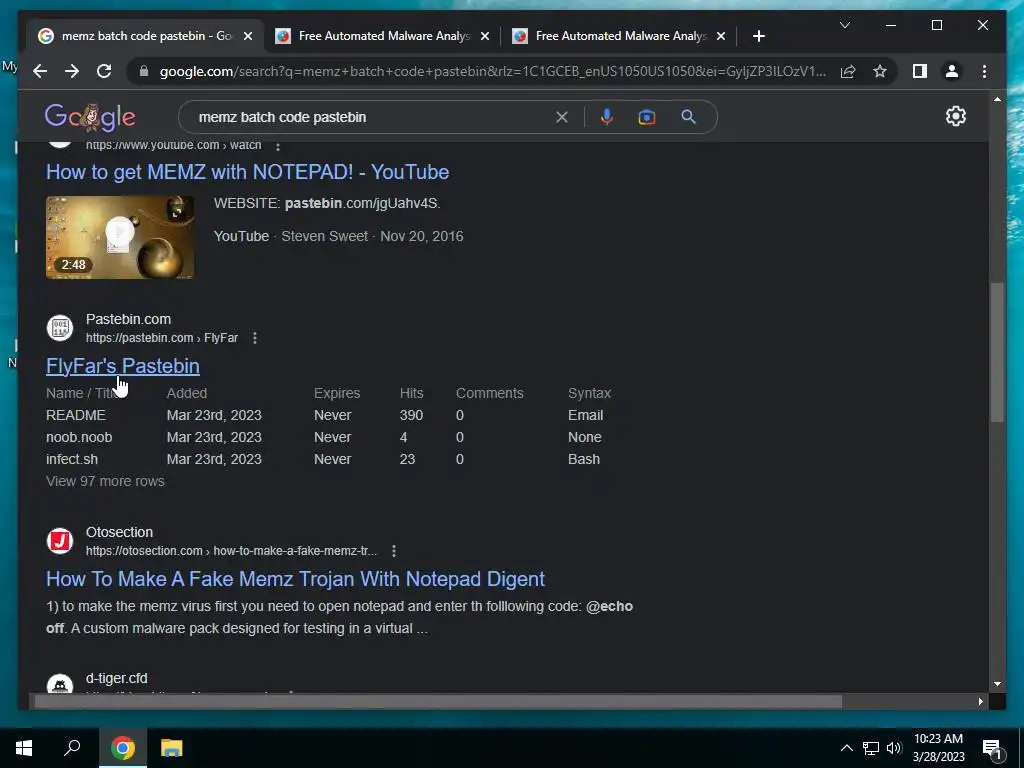Open network status tray icon
Screen dimensions: 1024x768
click(x=871, y=748)
